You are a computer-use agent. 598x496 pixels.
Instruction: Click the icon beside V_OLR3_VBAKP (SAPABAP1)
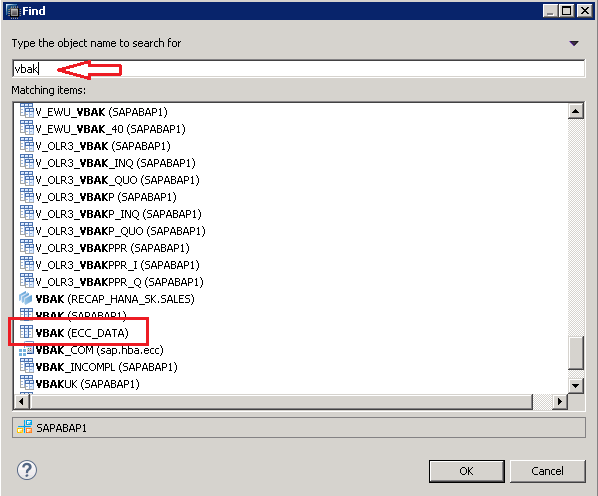click(27, 196)
